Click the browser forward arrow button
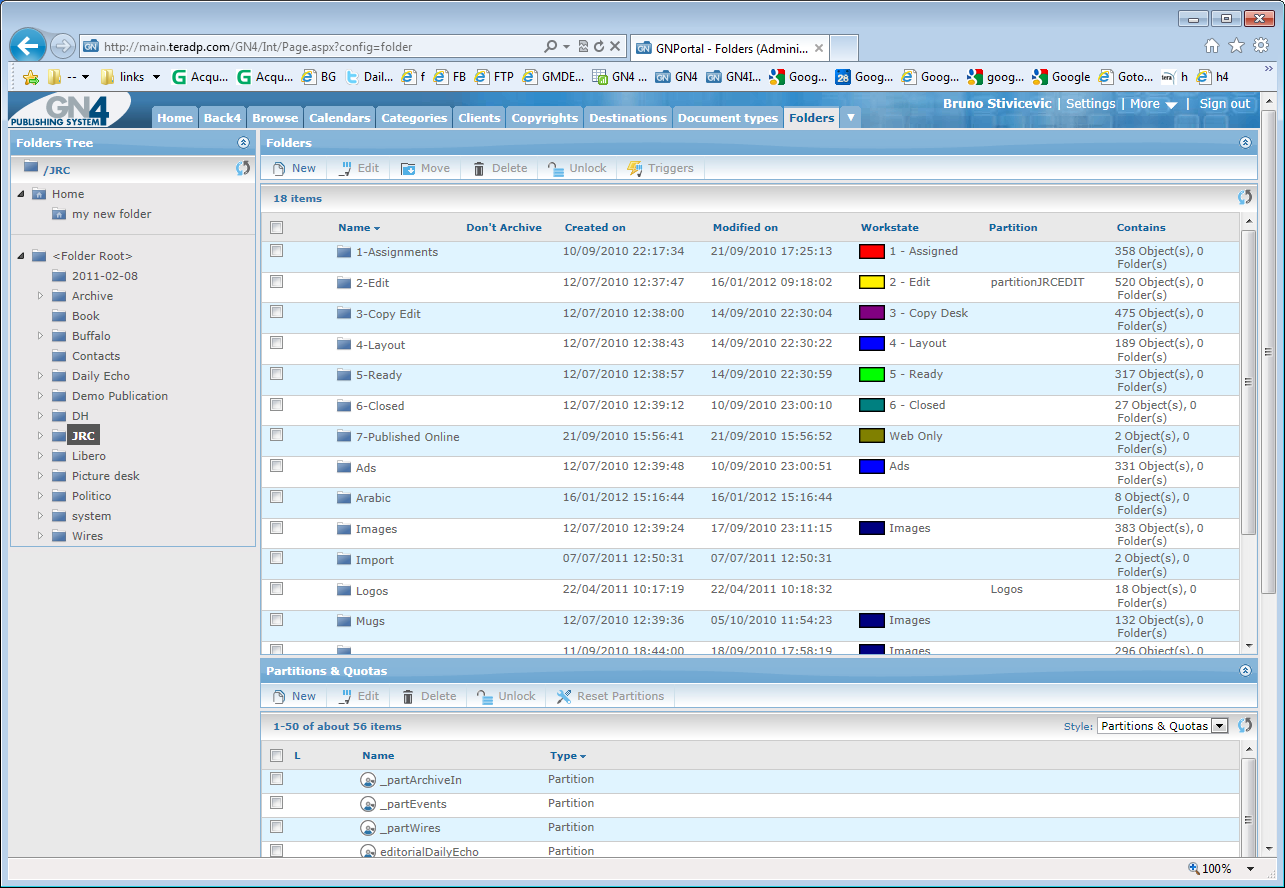This screenshot has width=1285, height=888. [x=62, y=46]
